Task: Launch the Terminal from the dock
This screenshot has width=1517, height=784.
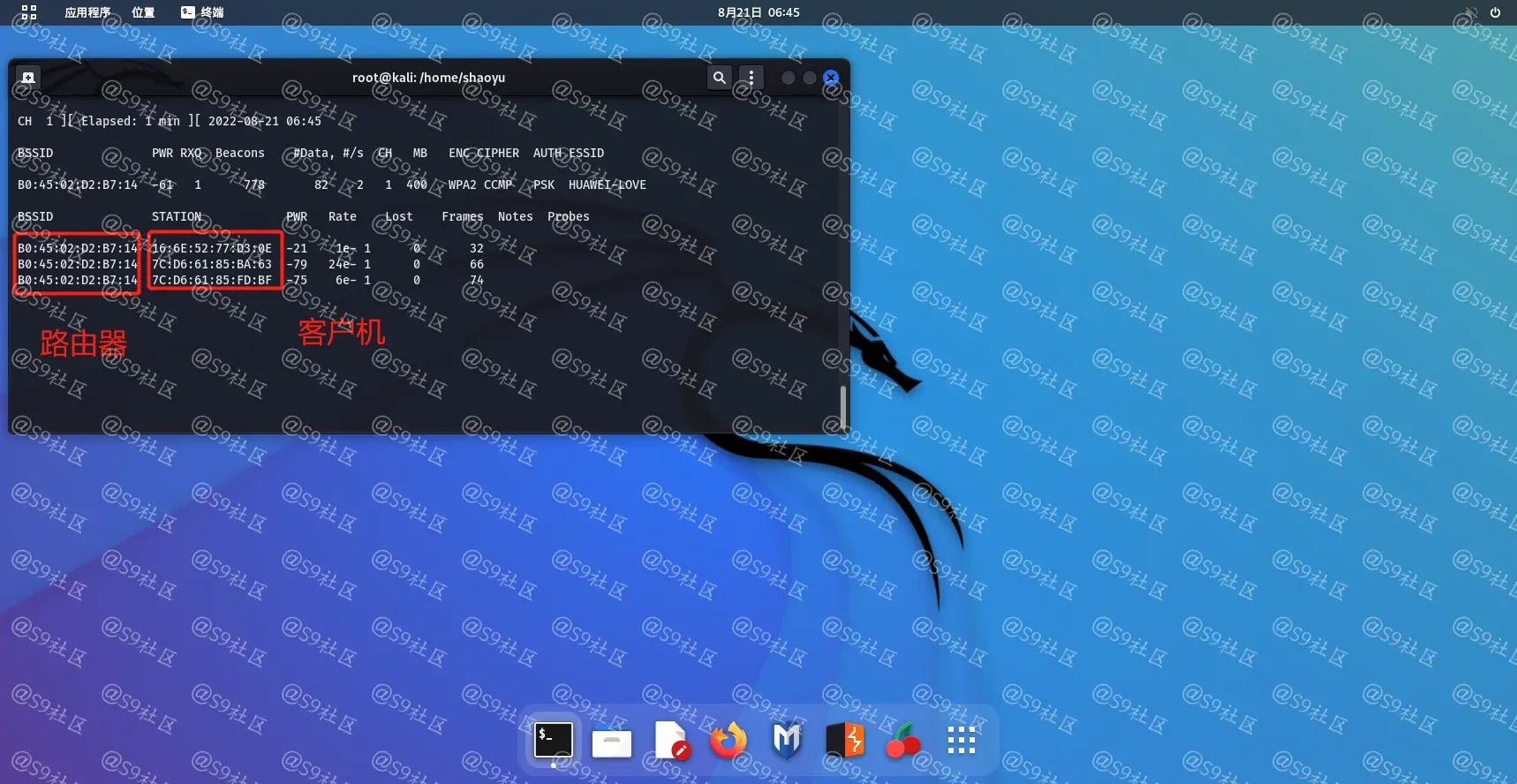Action: 554,740
